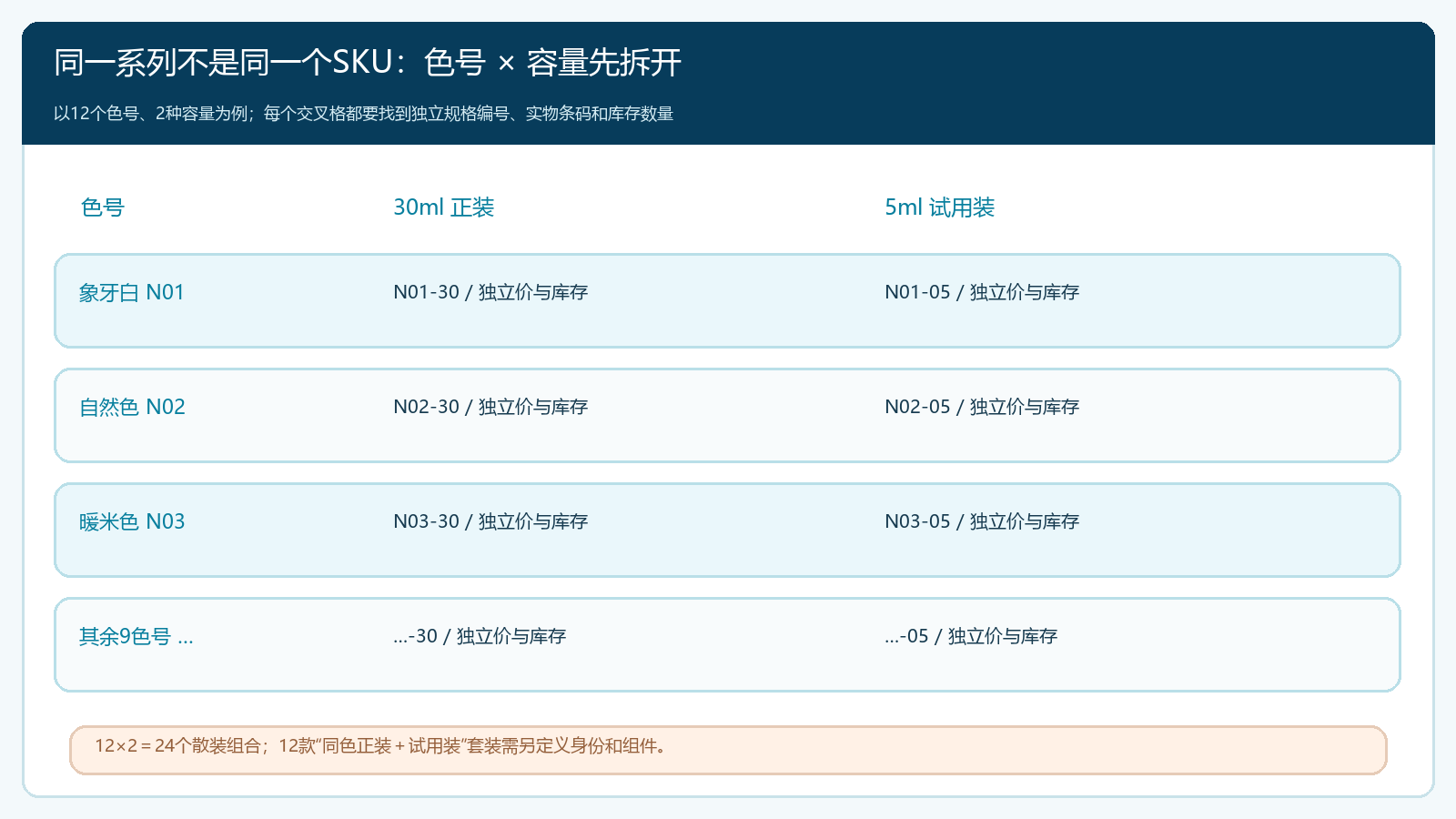Screen dimensions: 1456x819
Task: Select the 自然色 N02 row label
Action: [x=132, y=407]
